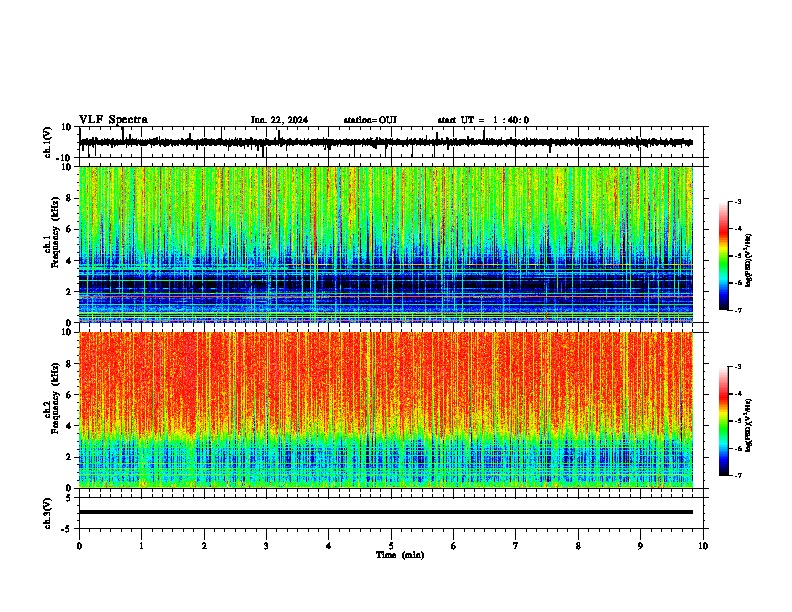Click the "6" kHz tick of ch.2 spectrogram
Screen dimensions: 792x612
[x=69, y=395]
